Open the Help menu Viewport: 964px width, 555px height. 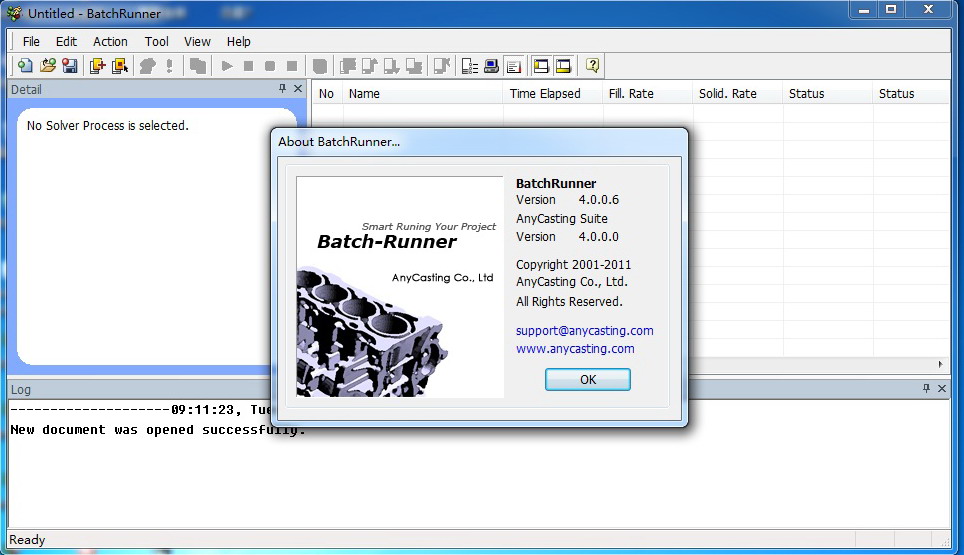pos(239,42)
